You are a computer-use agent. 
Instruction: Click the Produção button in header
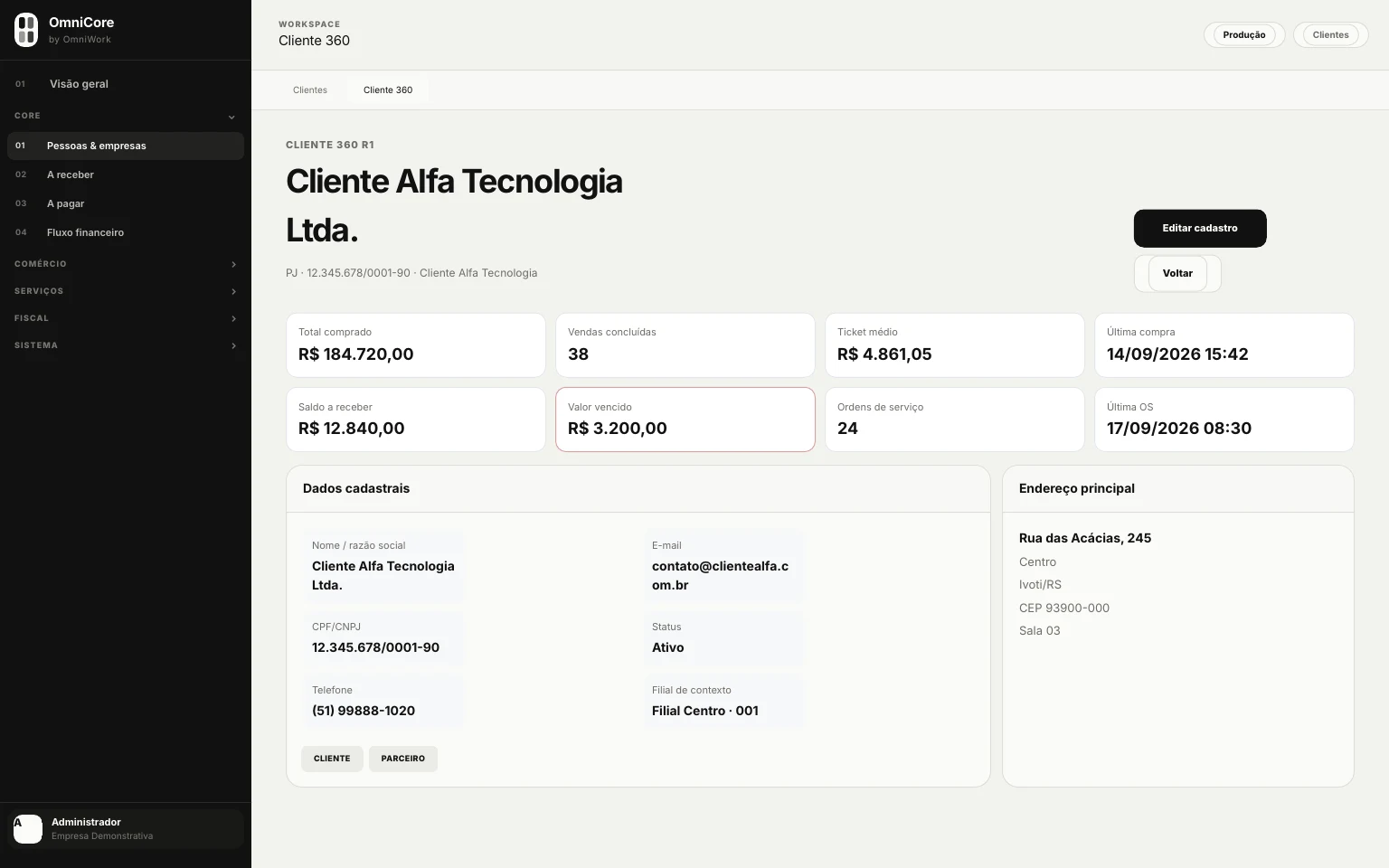[1244, 35]
